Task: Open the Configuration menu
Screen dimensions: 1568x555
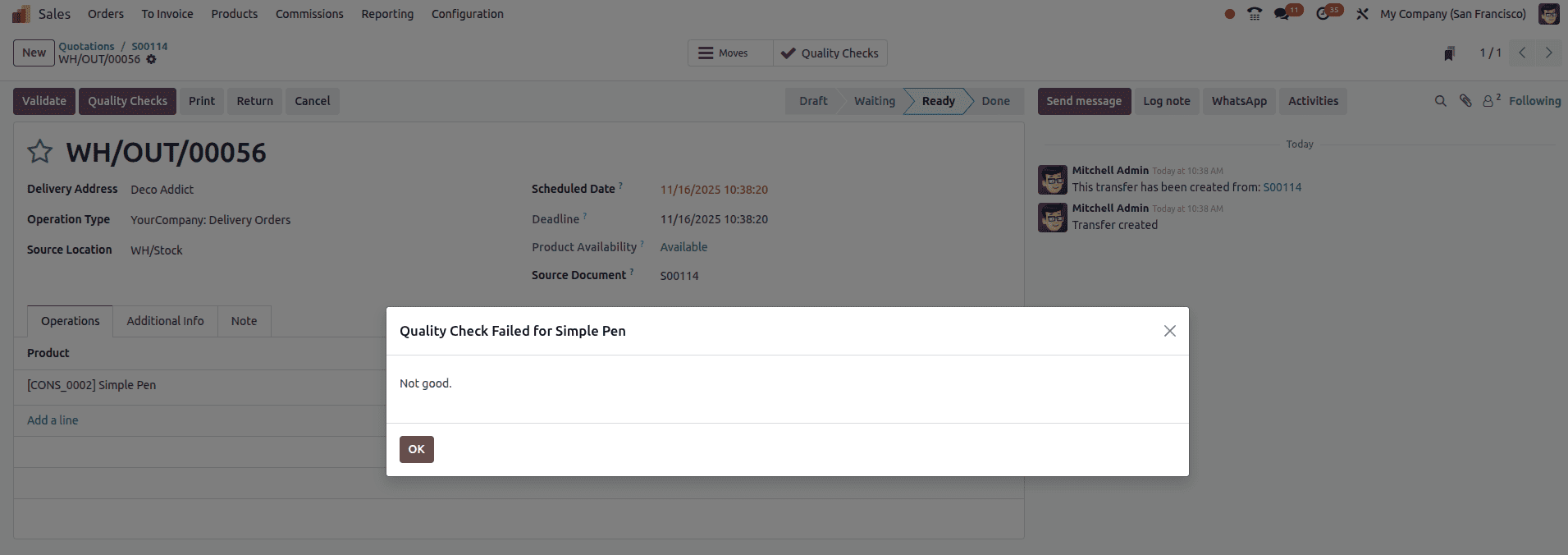Action: pos(468,14)
